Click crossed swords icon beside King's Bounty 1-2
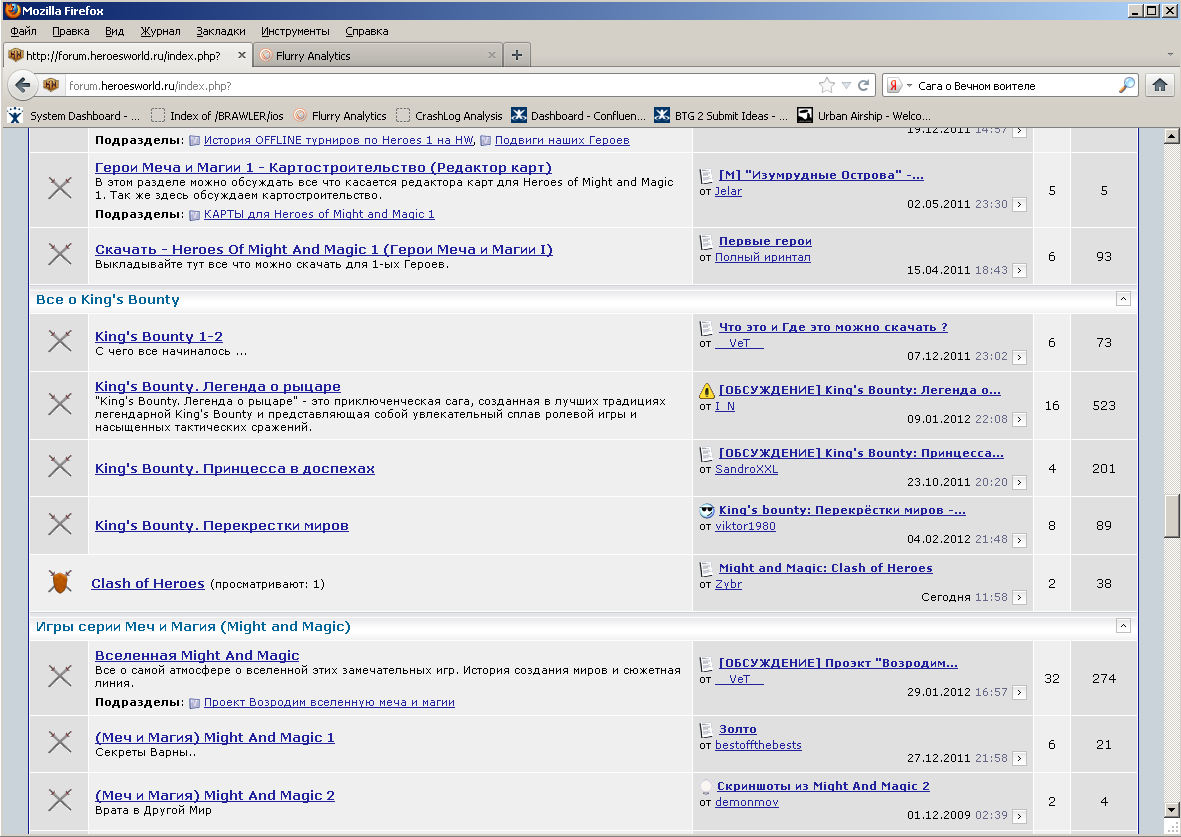Image resolution: width=1181 pixels, height=837 pixels. coord(60,341)
